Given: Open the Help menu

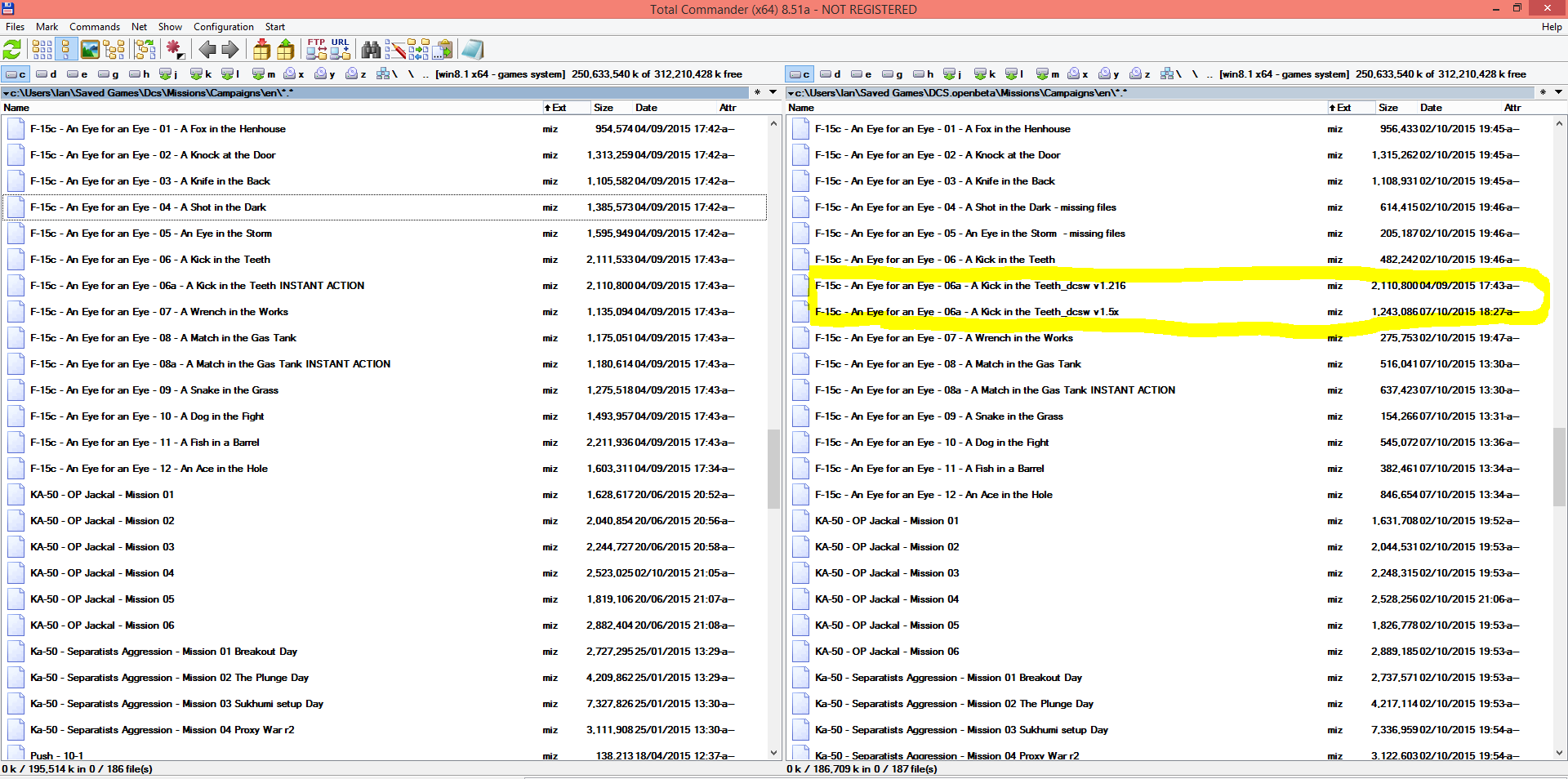Looking at the screenshot, I should click(1552, 27).
